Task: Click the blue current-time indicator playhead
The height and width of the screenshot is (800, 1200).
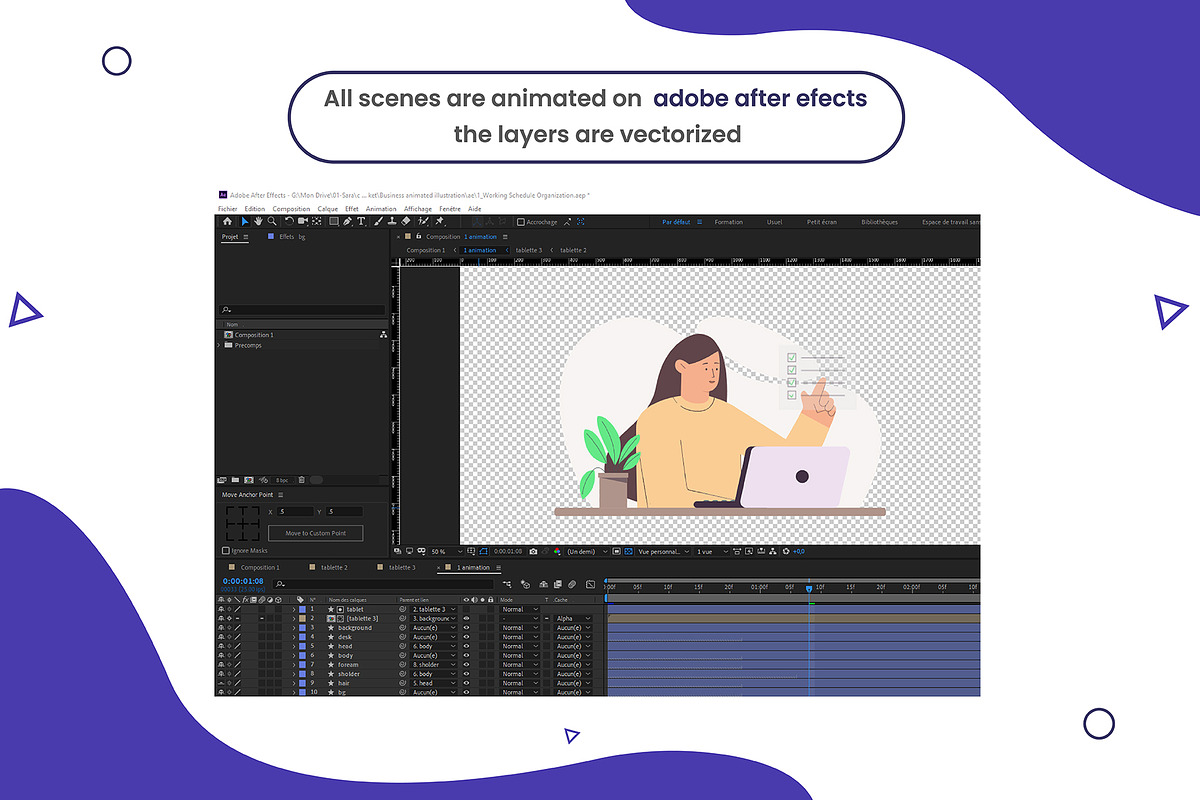Action: [809, 588]
